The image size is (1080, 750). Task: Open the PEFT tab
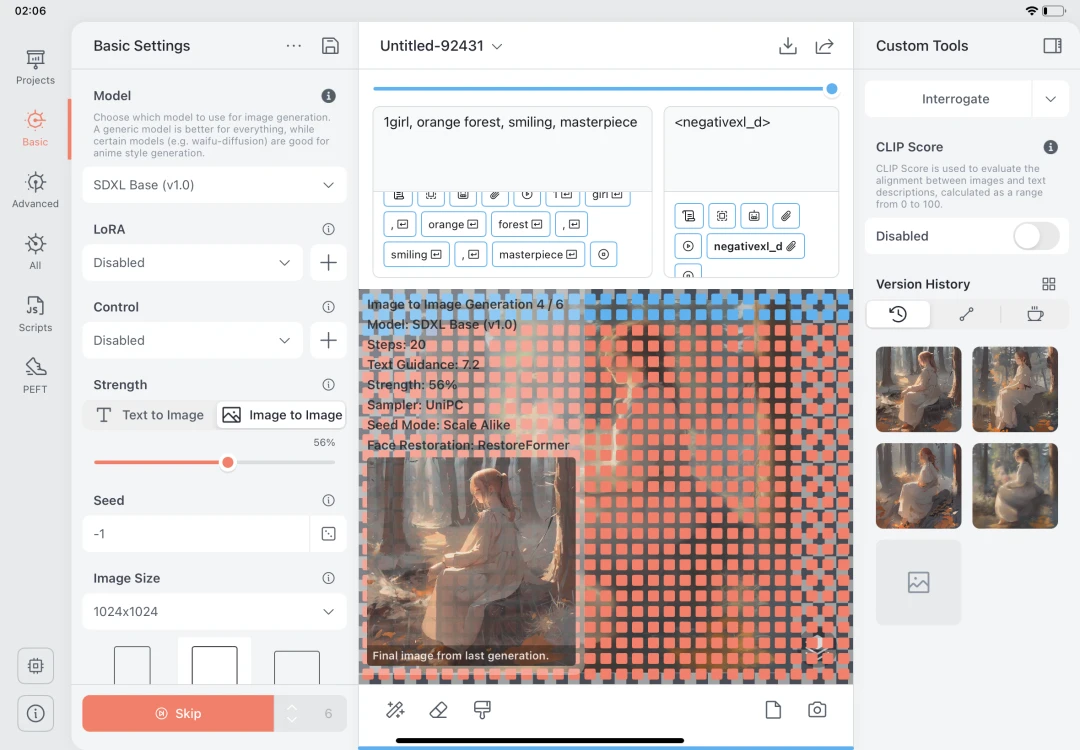(x=35, y=375)
